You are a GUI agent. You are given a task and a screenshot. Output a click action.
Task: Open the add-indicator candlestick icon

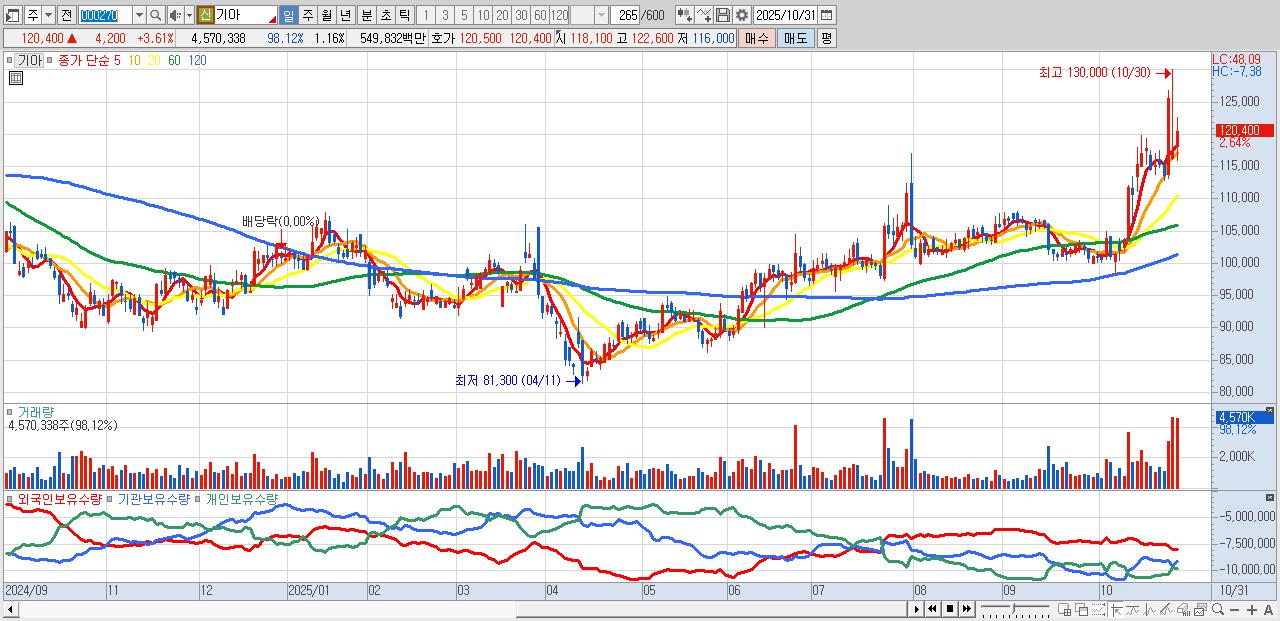click(x=685, y=15)
